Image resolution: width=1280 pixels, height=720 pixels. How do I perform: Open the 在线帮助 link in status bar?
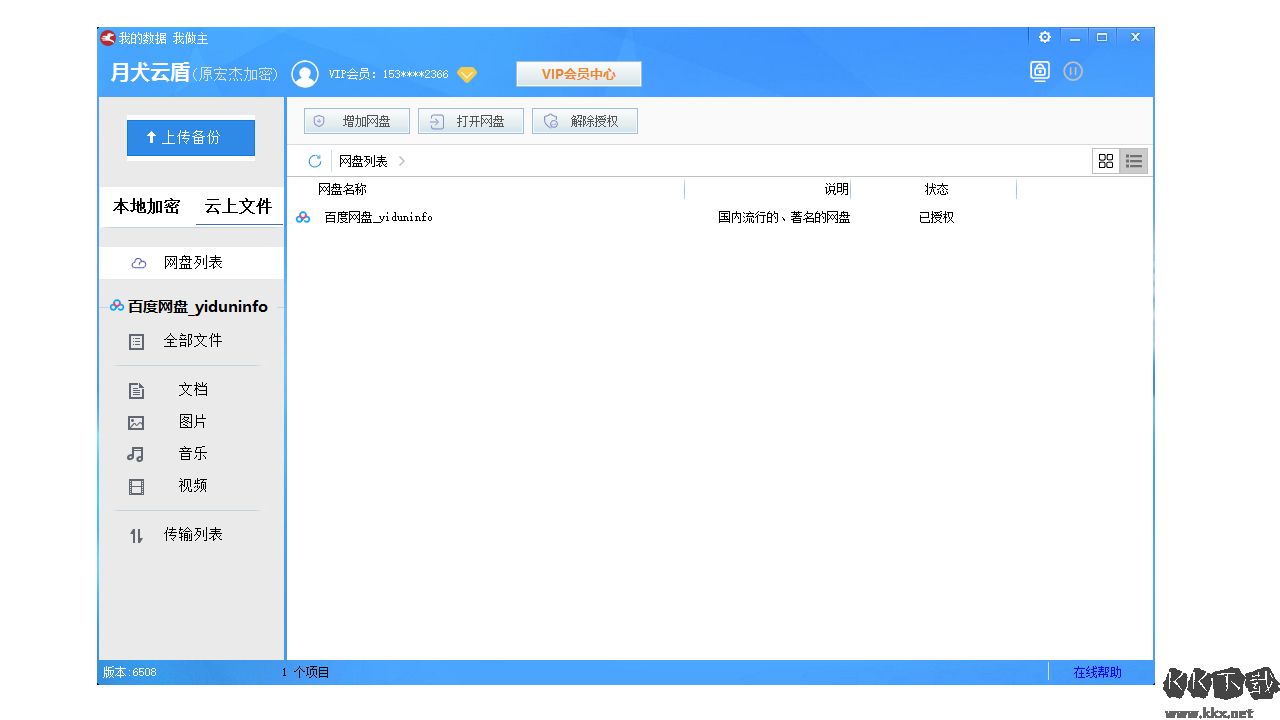click(1096, 672)
